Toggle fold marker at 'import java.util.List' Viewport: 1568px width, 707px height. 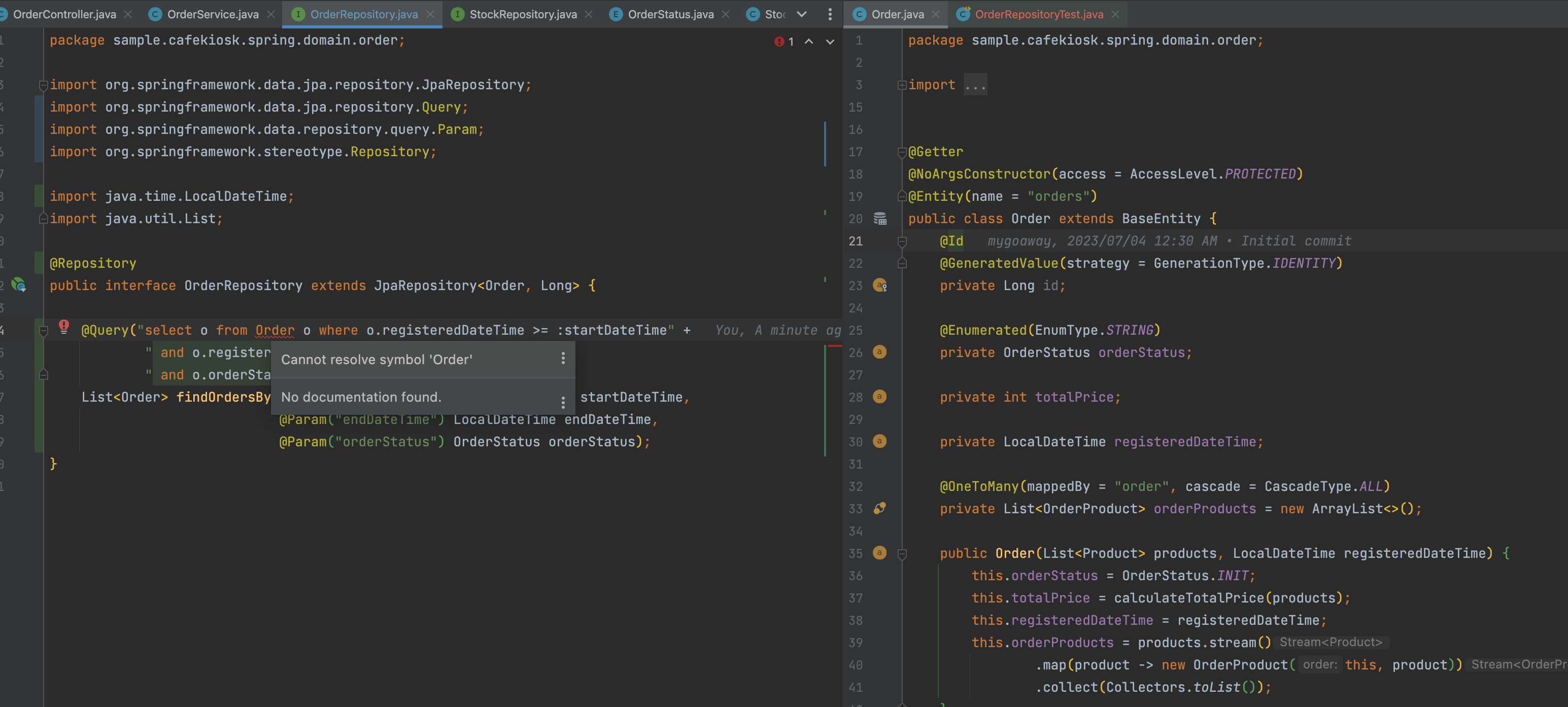click(x=43, y=218)
